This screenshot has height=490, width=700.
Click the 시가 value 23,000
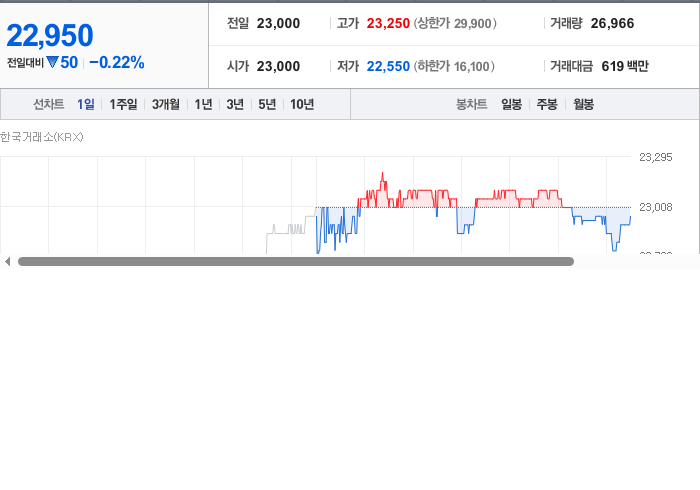click(278, 66)
